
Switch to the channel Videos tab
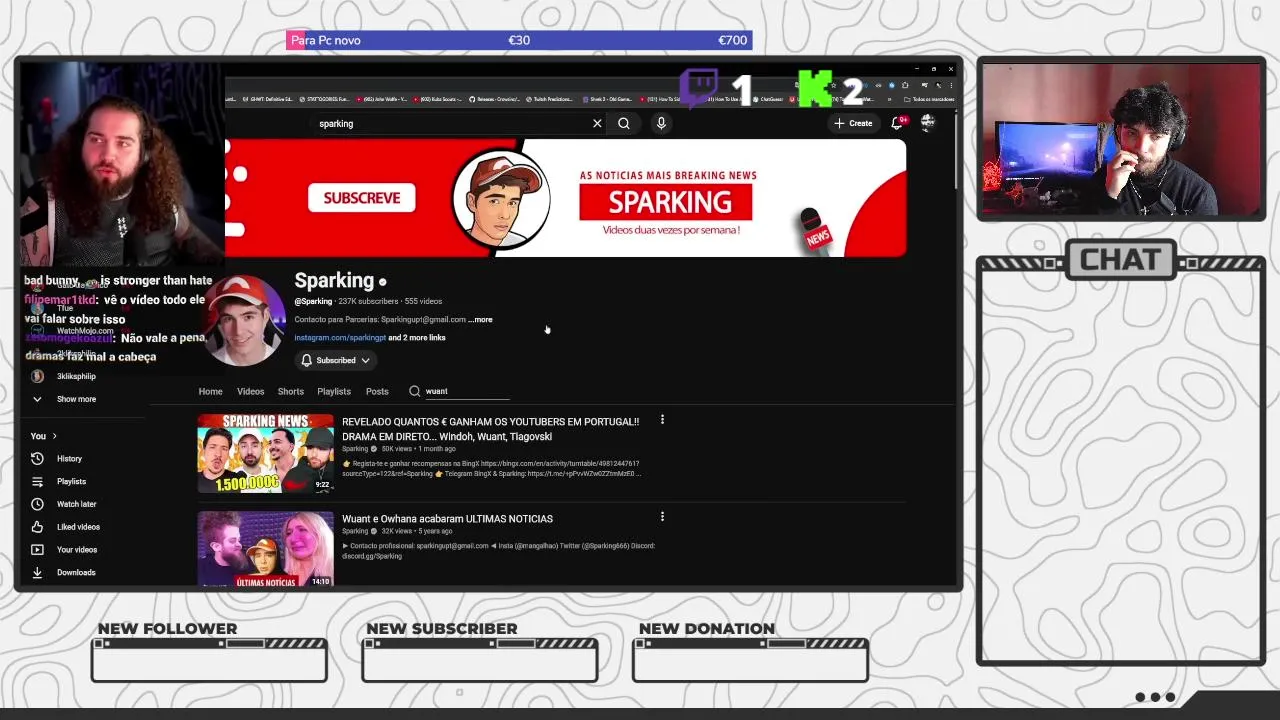click(x=250, y=391)
